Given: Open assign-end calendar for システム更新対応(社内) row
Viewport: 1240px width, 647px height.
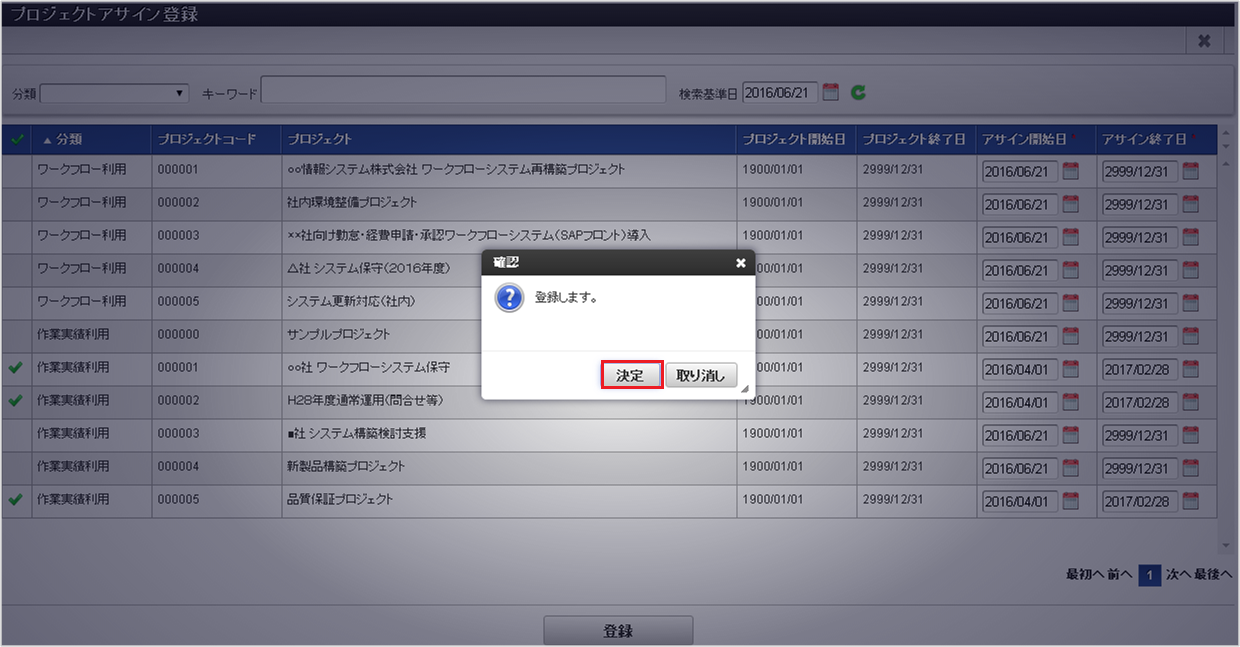Looking at the screenshot, I should click(1191, 303).
